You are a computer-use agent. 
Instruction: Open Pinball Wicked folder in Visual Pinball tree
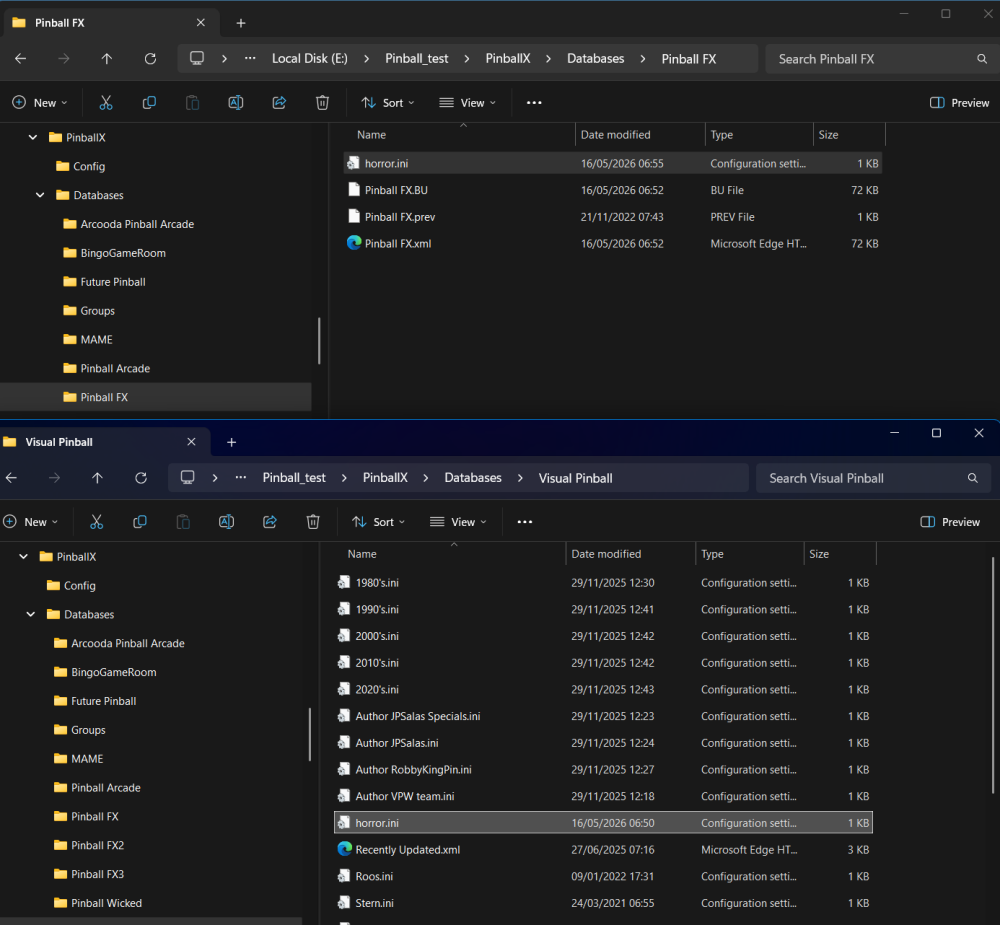coord(106,903)
